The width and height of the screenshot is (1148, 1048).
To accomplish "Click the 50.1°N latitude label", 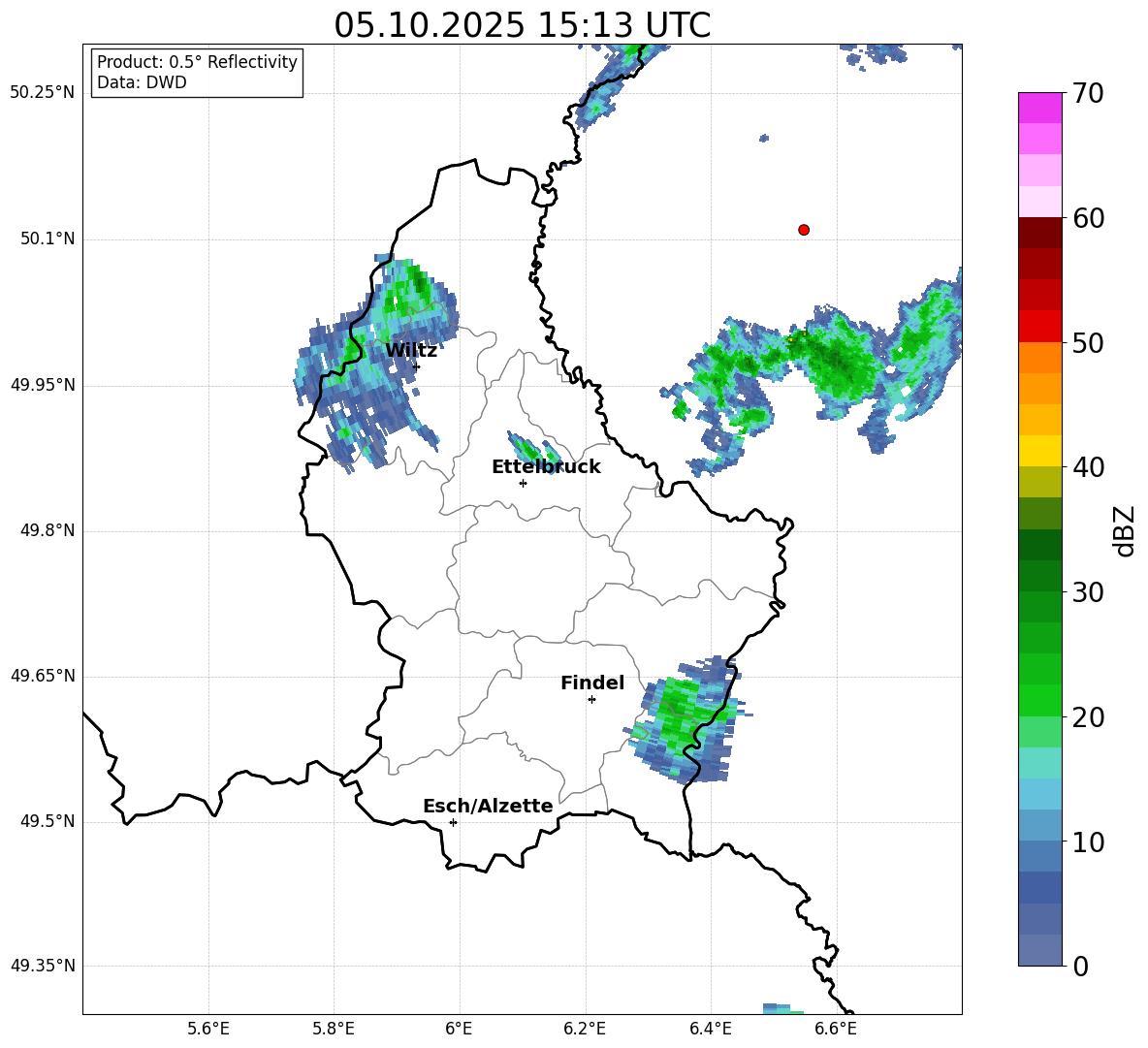I will click(48, 239).
